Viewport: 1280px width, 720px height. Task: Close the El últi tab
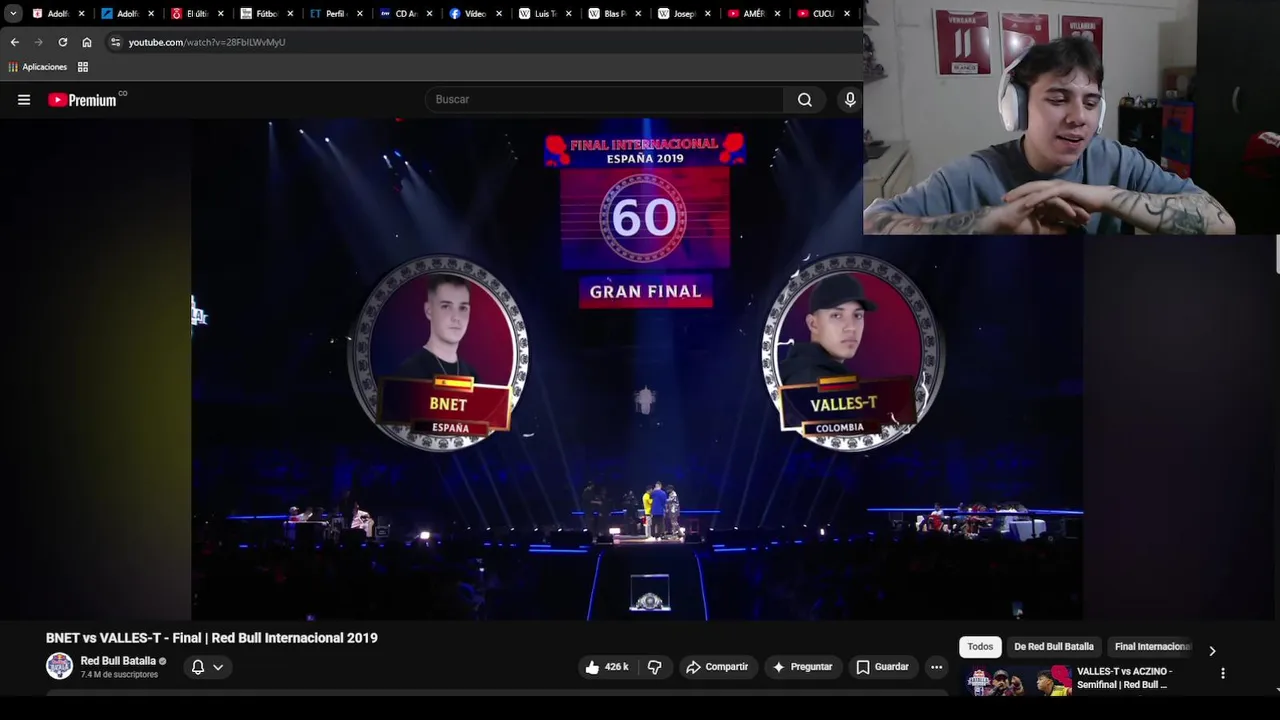click(x=221, y=14)
